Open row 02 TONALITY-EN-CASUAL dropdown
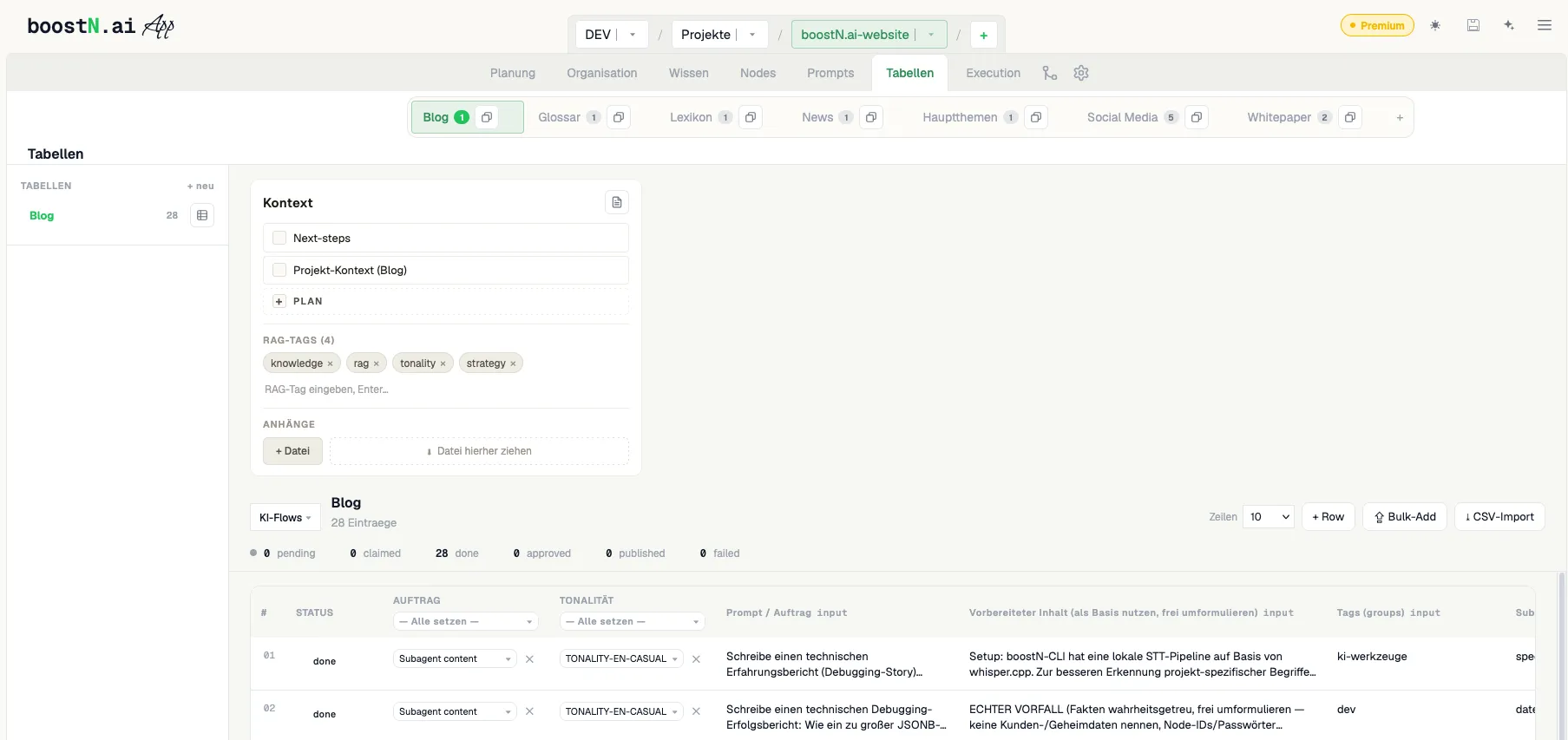1568x740 pixels. 621,711
